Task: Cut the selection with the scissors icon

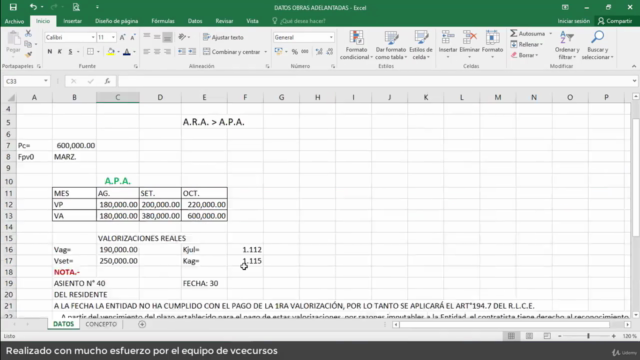Action: coord(28,33)
